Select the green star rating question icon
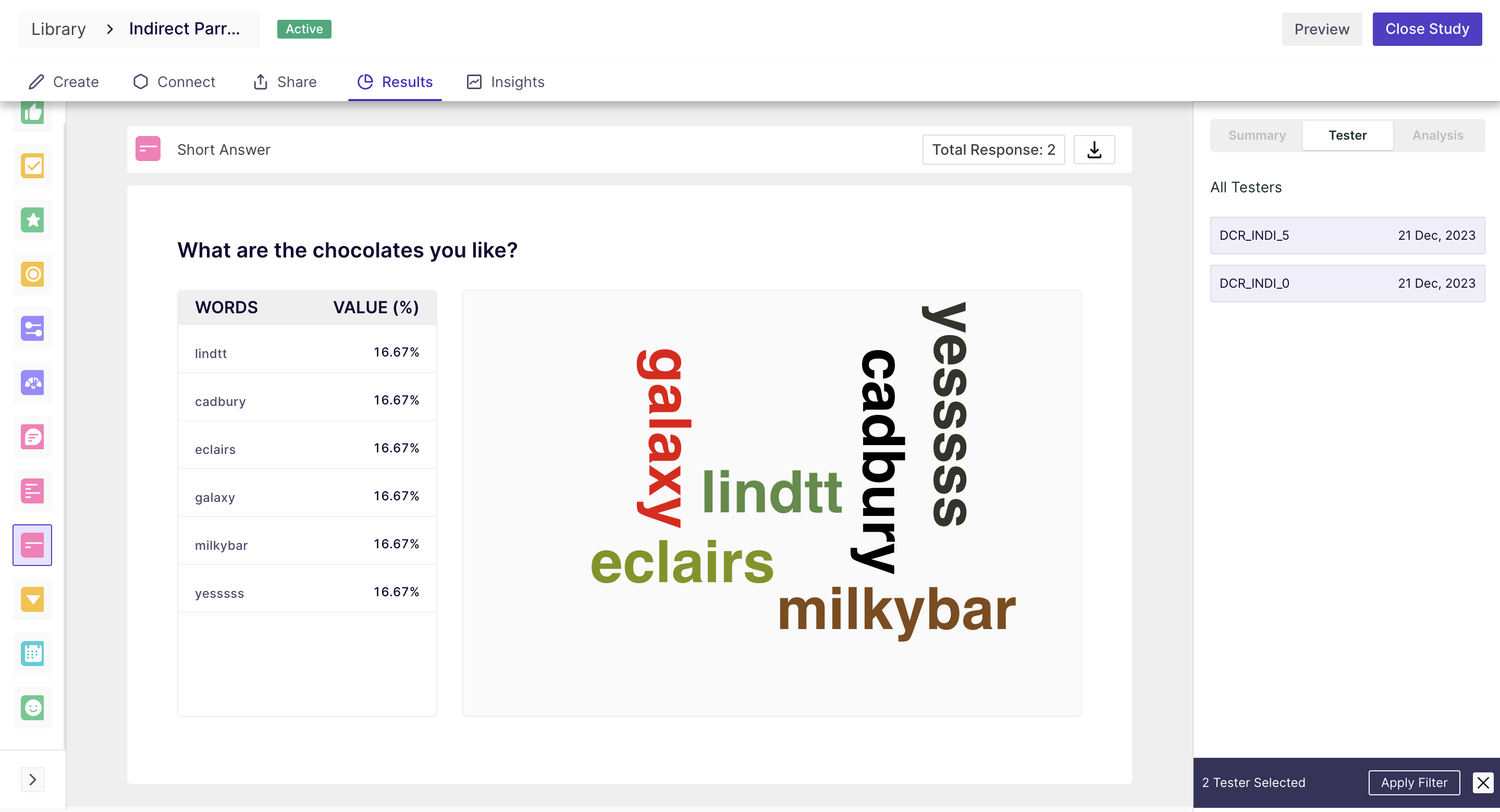The image size is (1500, 812). (x=33, y=220)
